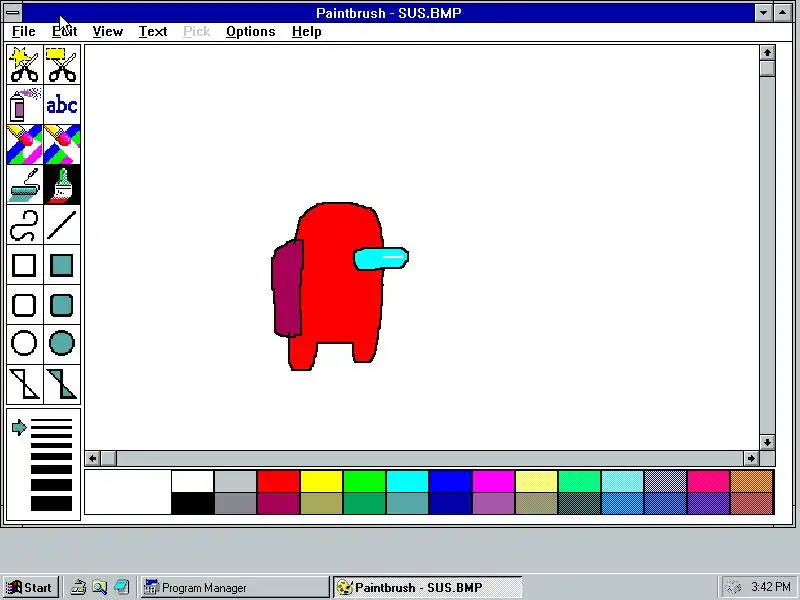This screenshot has width=800, height=600.
Task: Pick the dark maroon color swatch
Action: [x=278, y=504]
